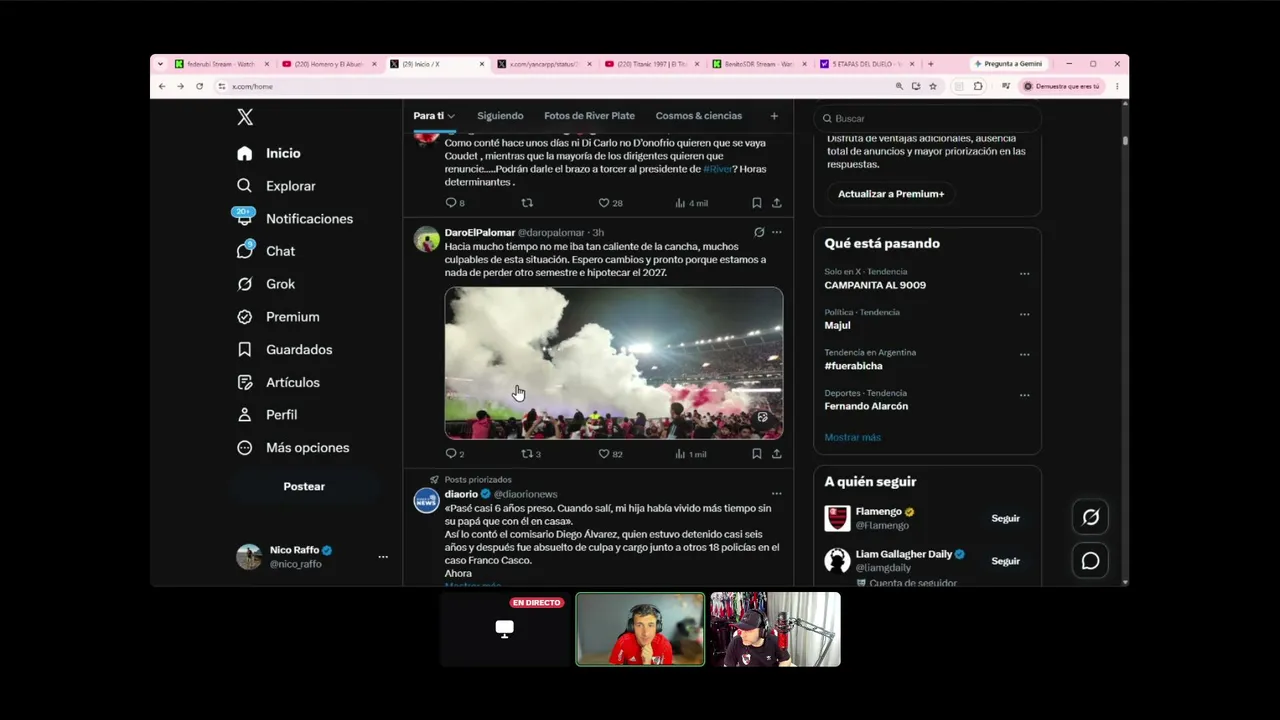Open Grok from the sidebar menu
The height and width of the screenshot is (720, 1280).
point(265,284)
